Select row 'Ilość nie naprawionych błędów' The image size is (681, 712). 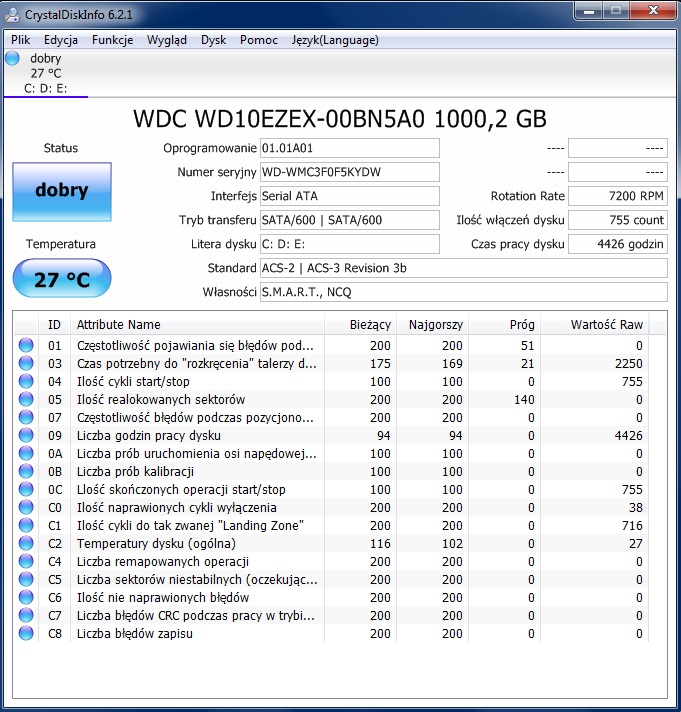click(x=331, y=597)
